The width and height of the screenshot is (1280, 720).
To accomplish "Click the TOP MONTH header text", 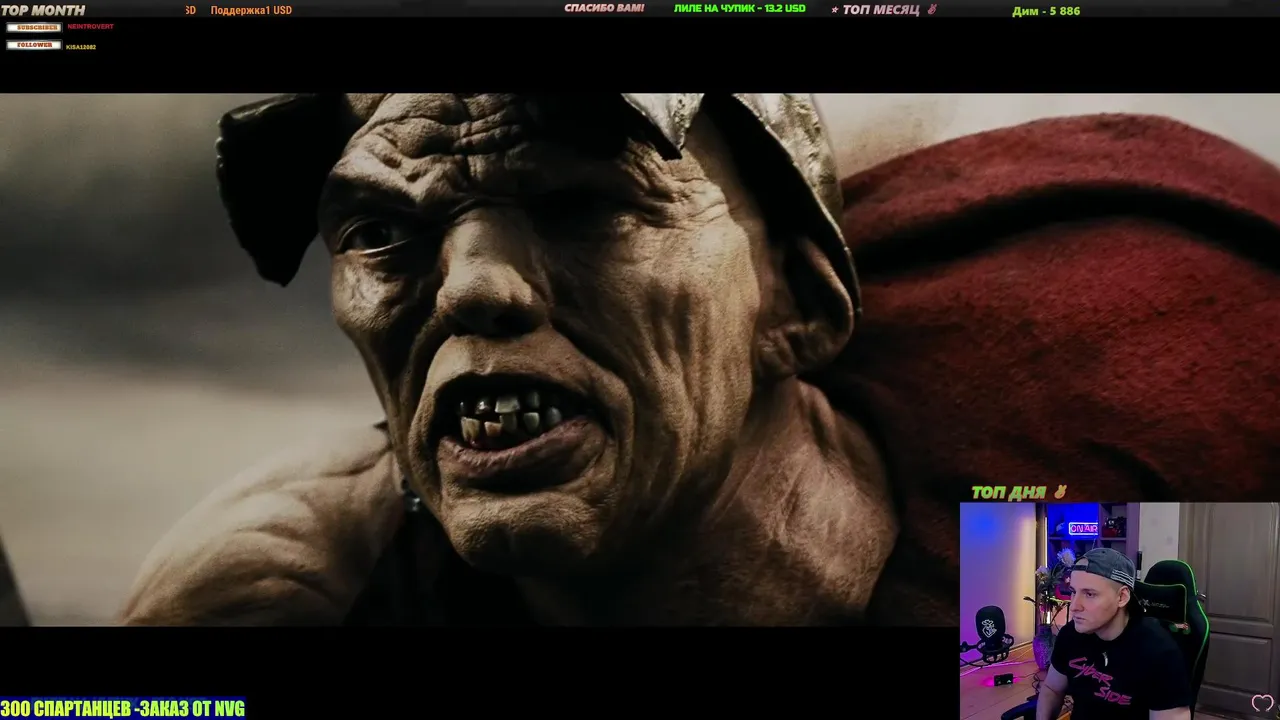I will click(x=43, y=10).
